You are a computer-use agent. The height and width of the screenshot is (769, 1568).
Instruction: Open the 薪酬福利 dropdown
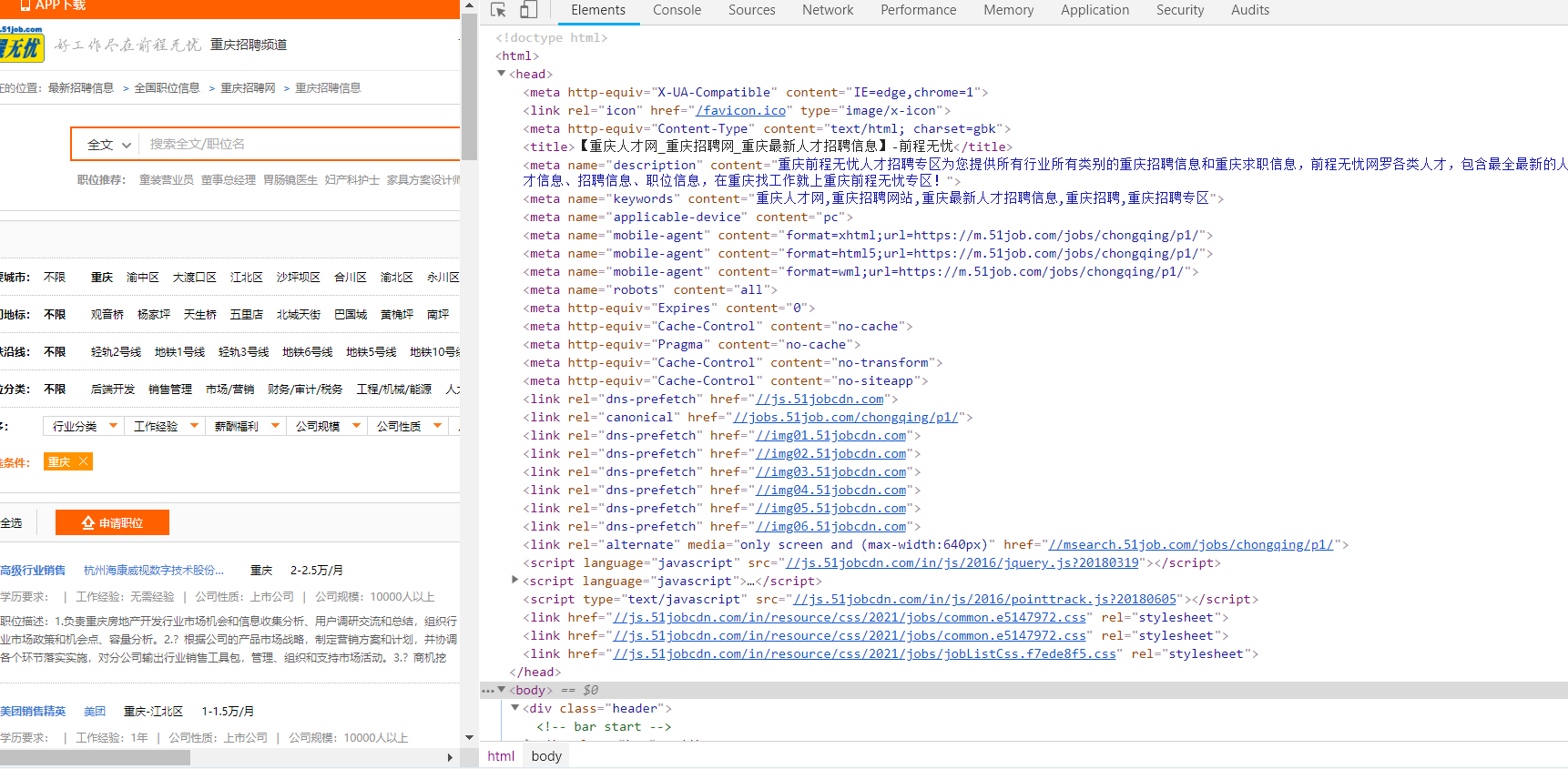click(246, 426)
